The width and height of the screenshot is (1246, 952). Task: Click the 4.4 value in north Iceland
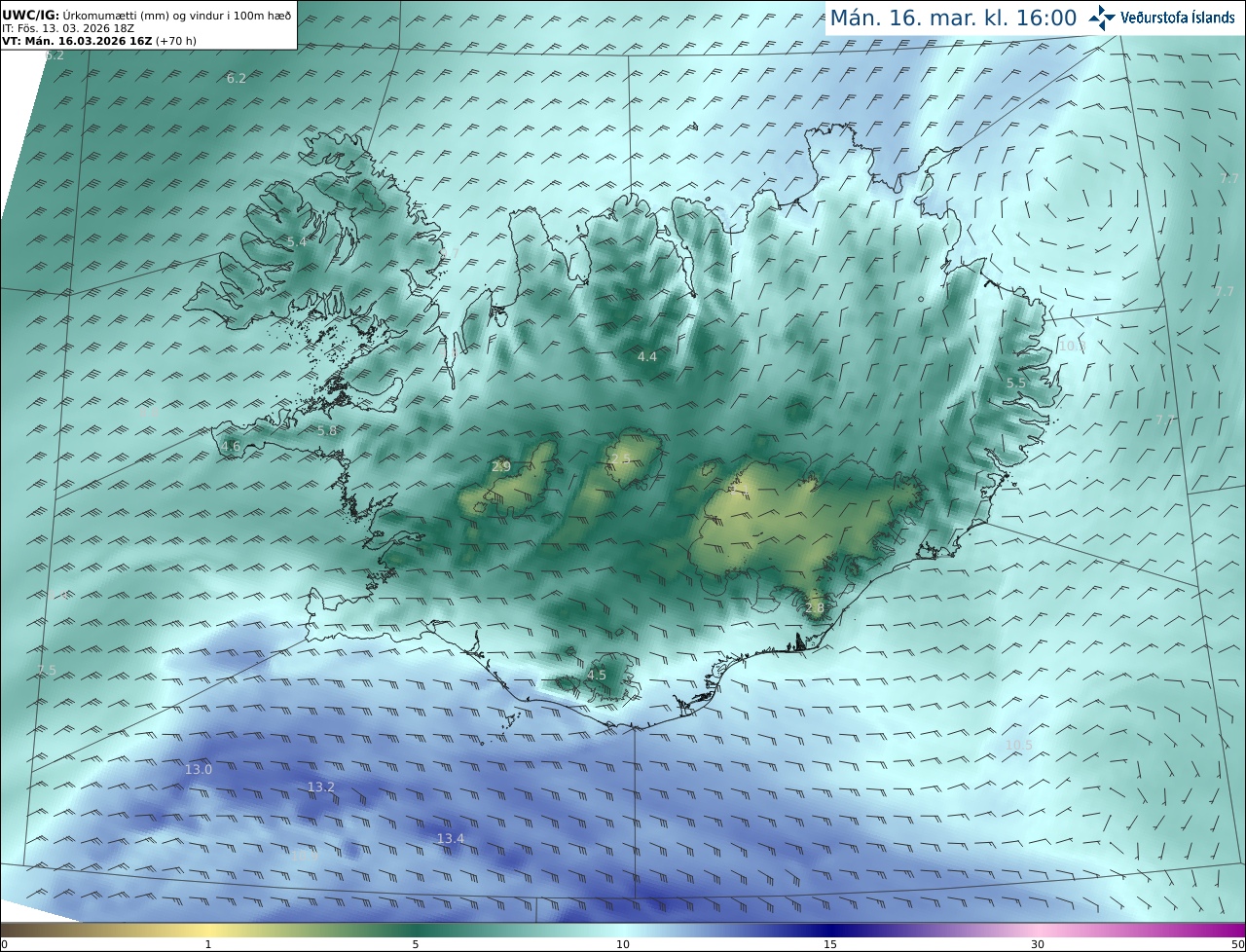(x=647, y=357)
